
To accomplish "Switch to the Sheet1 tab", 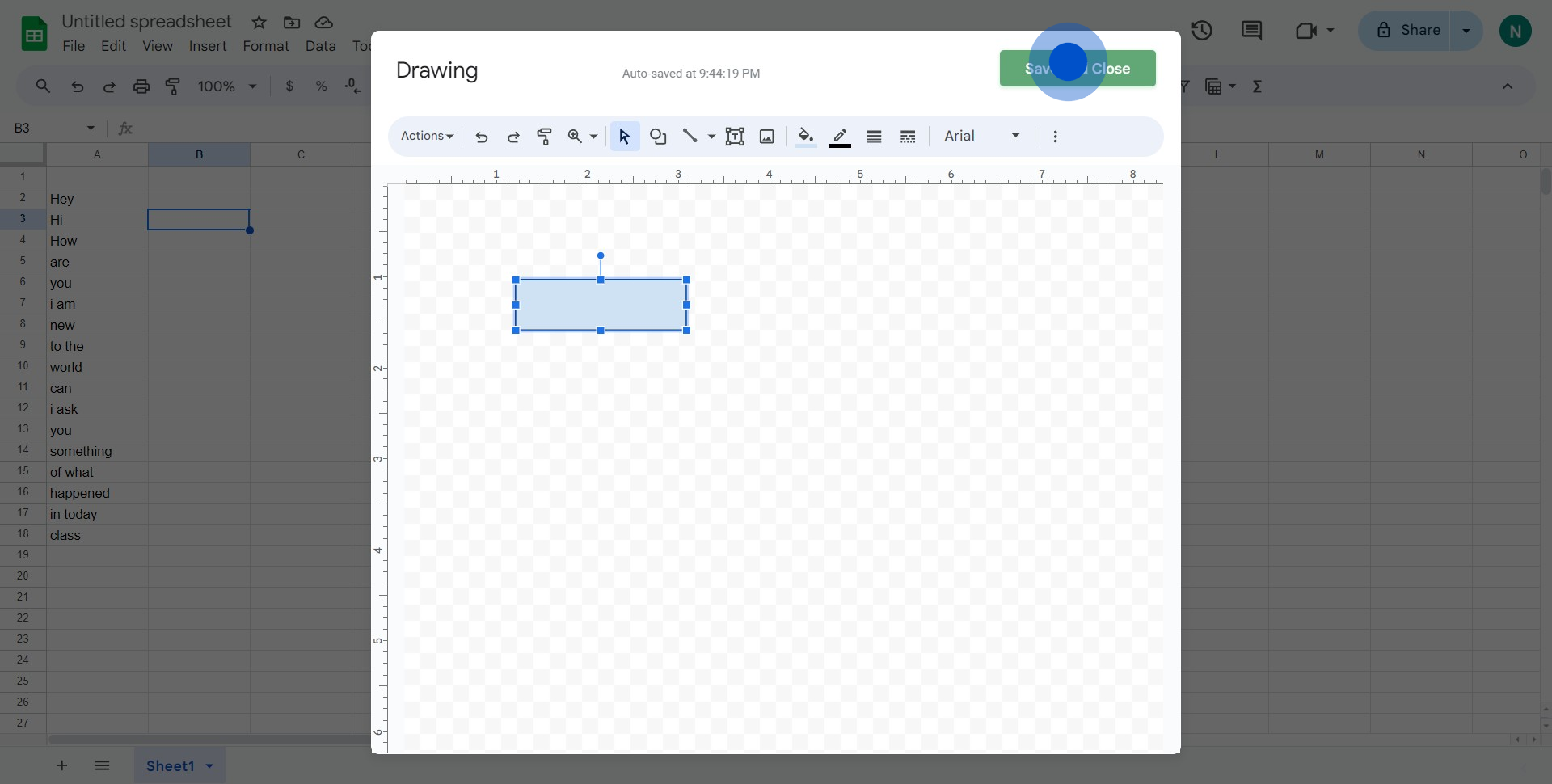I will click(171, 765).
